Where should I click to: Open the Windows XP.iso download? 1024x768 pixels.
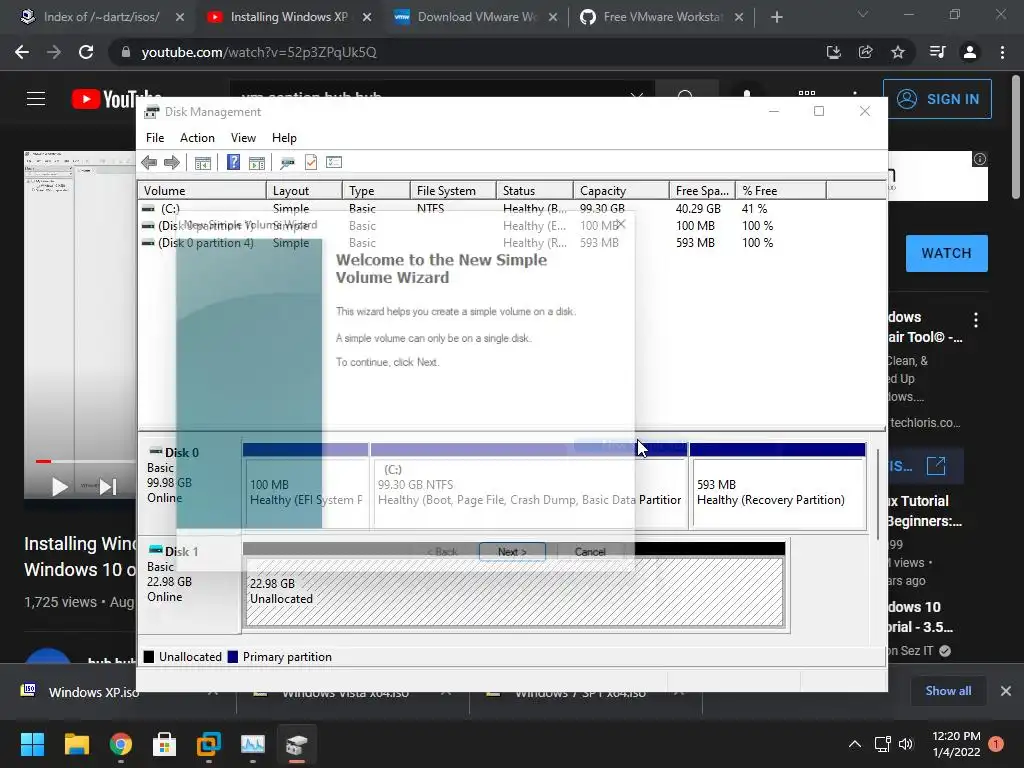pyautogui.click(x=93, y=692)
